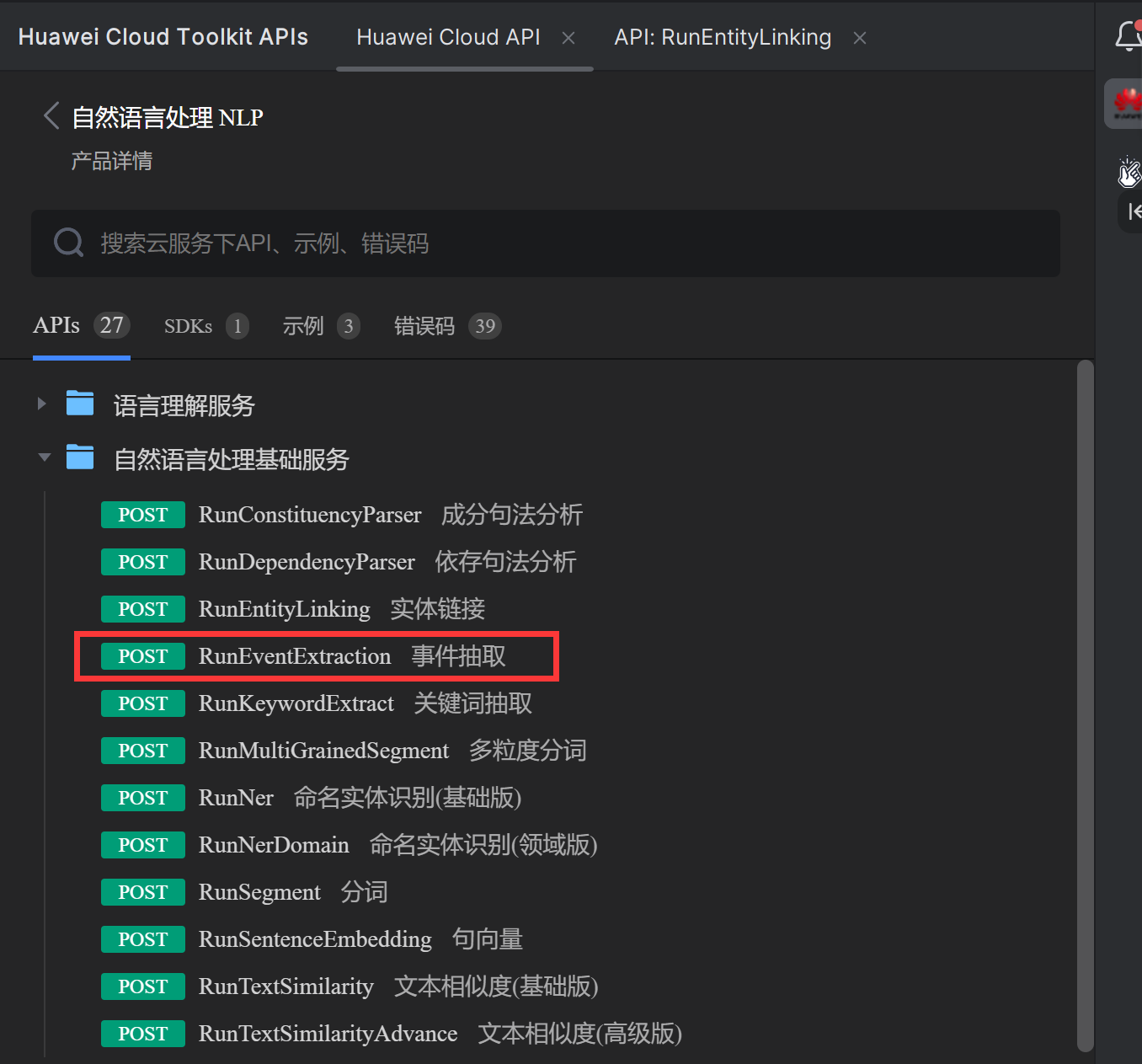
Task: Focus the API search input field
Action: (546, 243)
